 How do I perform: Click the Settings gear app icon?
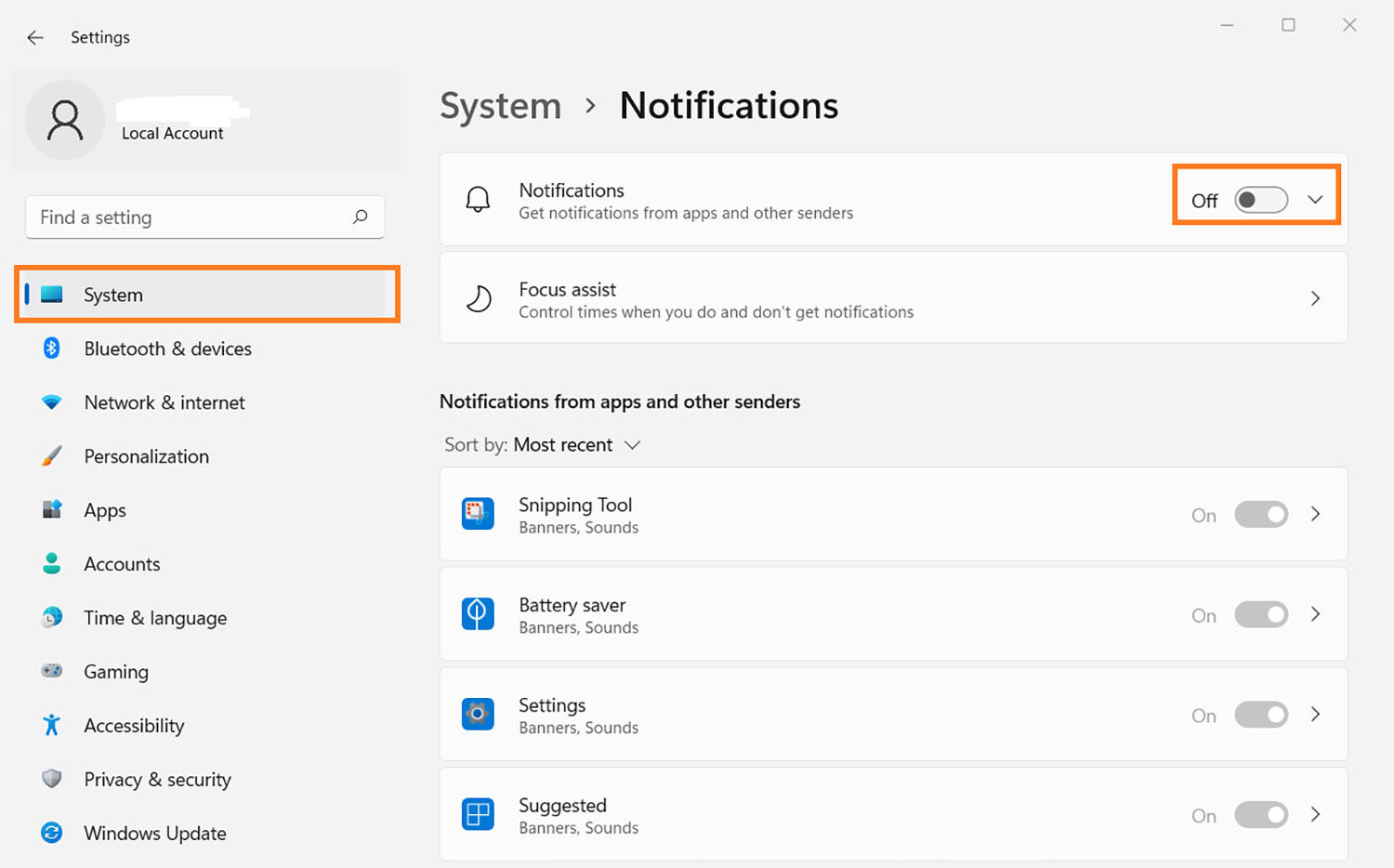(478, 715)
